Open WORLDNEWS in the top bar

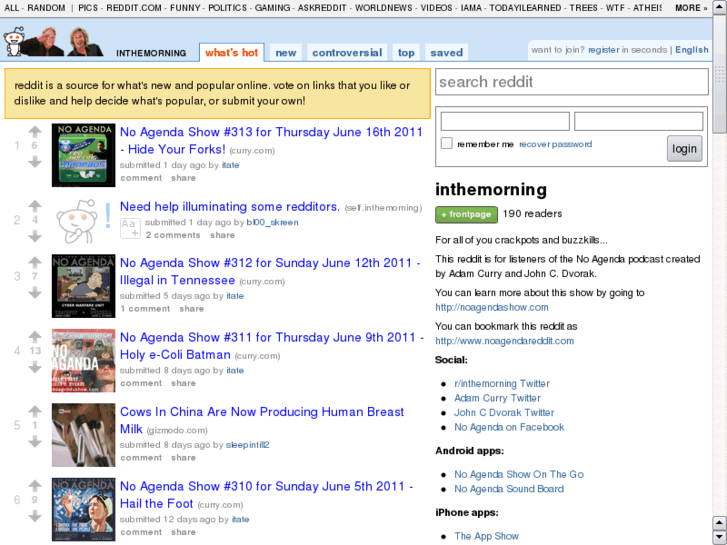click(x=383, y=8)
